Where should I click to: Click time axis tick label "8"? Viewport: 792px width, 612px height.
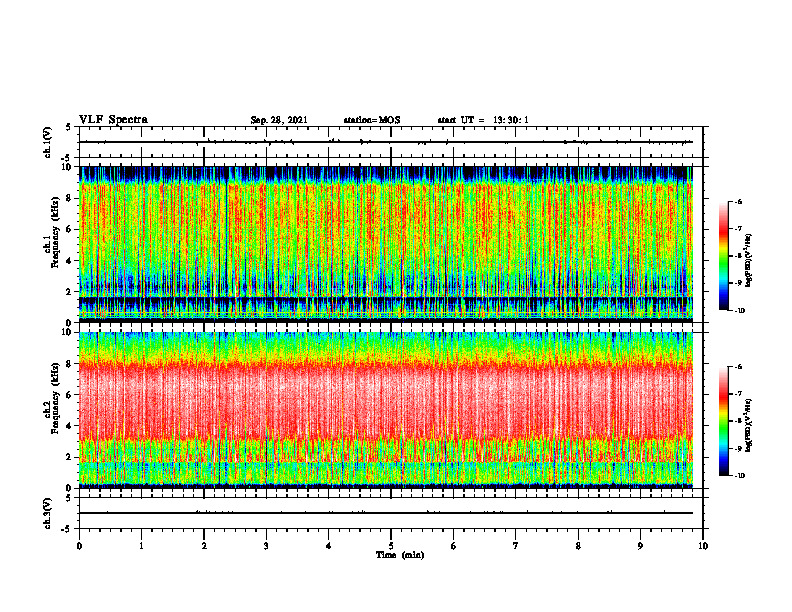578,546
